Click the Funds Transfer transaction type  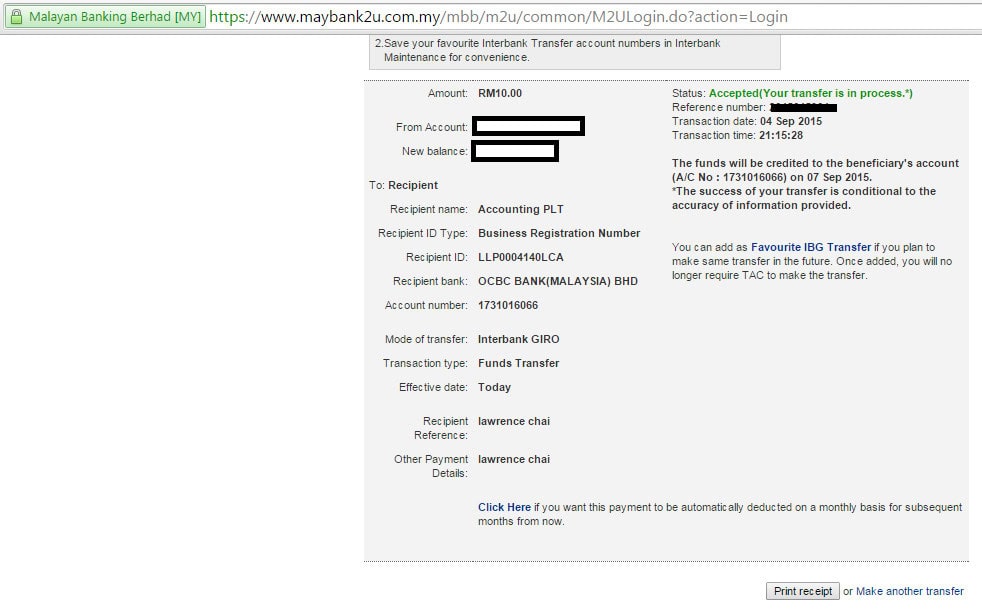click(519, 363)
